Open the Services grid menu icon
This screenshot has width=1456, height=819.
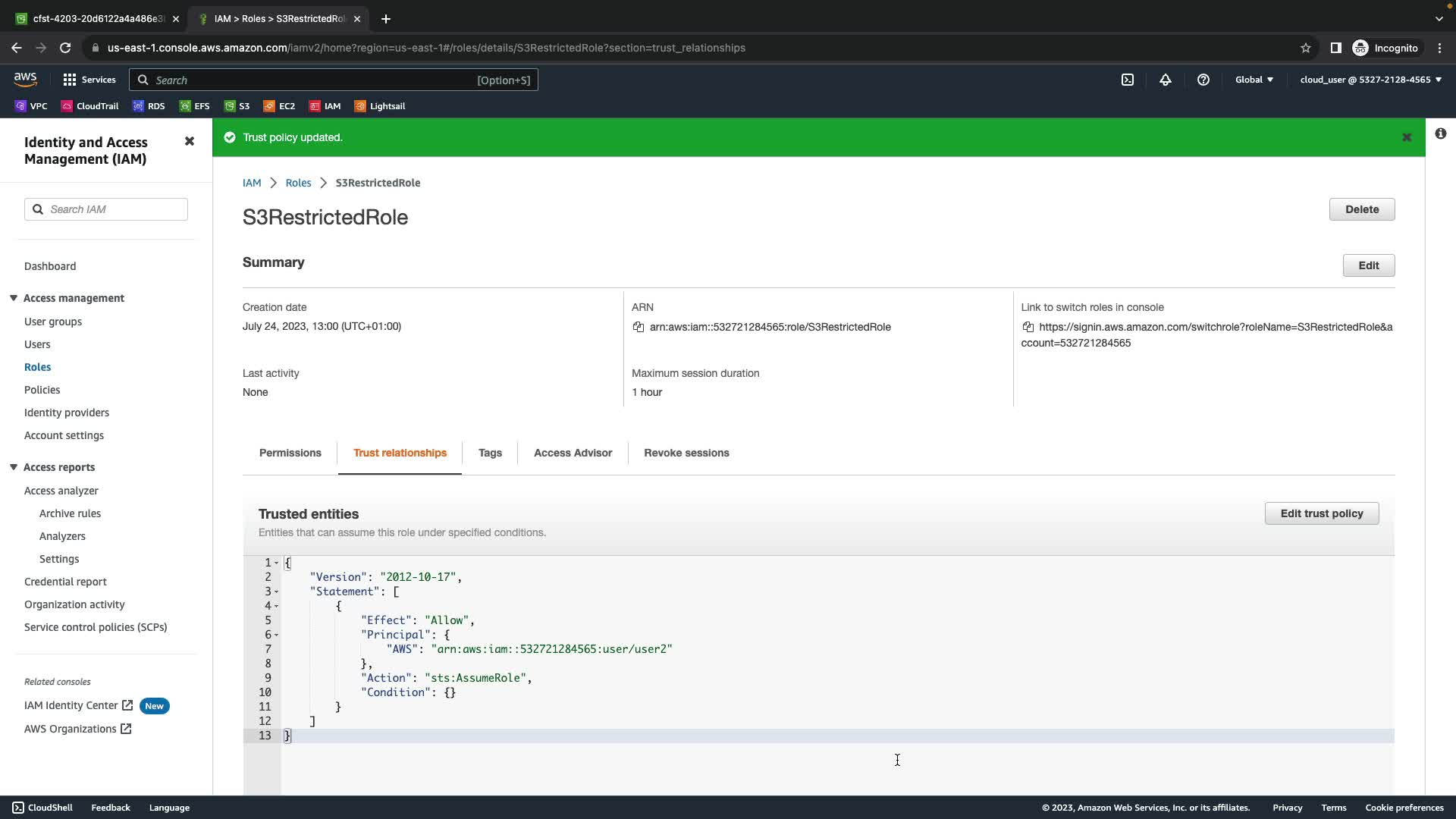(70, 80)
